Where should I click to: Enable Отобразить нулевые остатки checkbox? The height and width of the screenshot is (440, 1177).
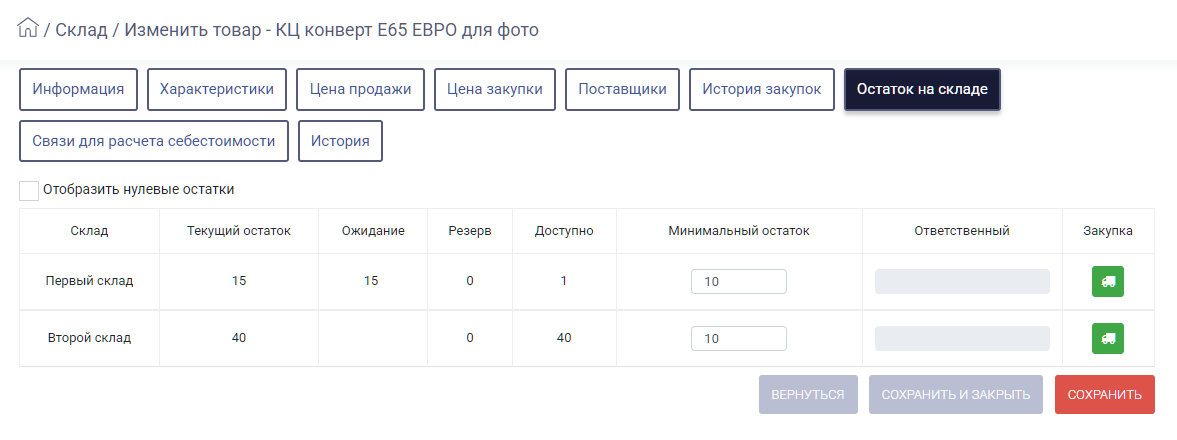pyautogui.click(x=29, y=190)
